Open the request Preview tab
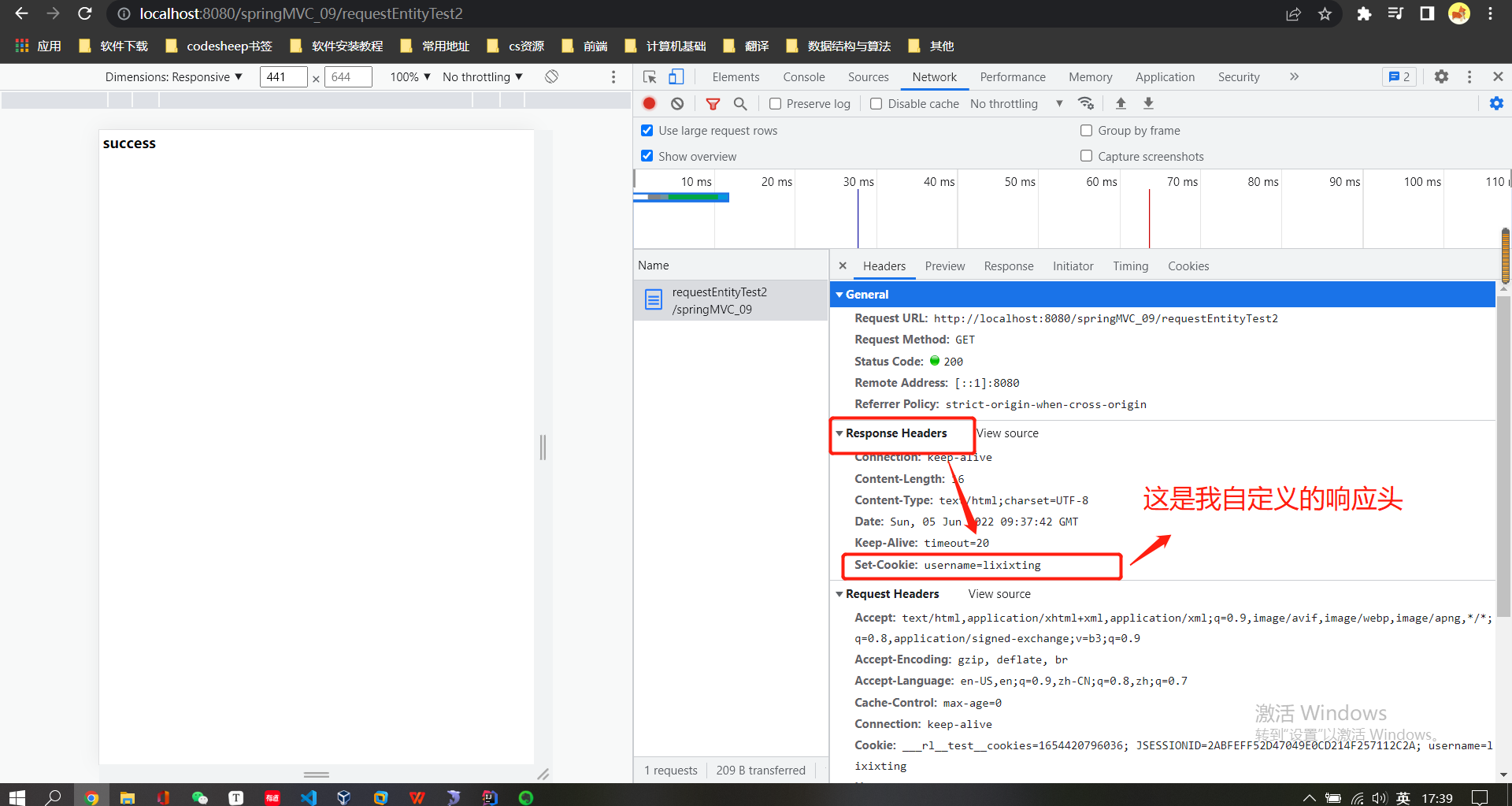 (x=945, y=266)
